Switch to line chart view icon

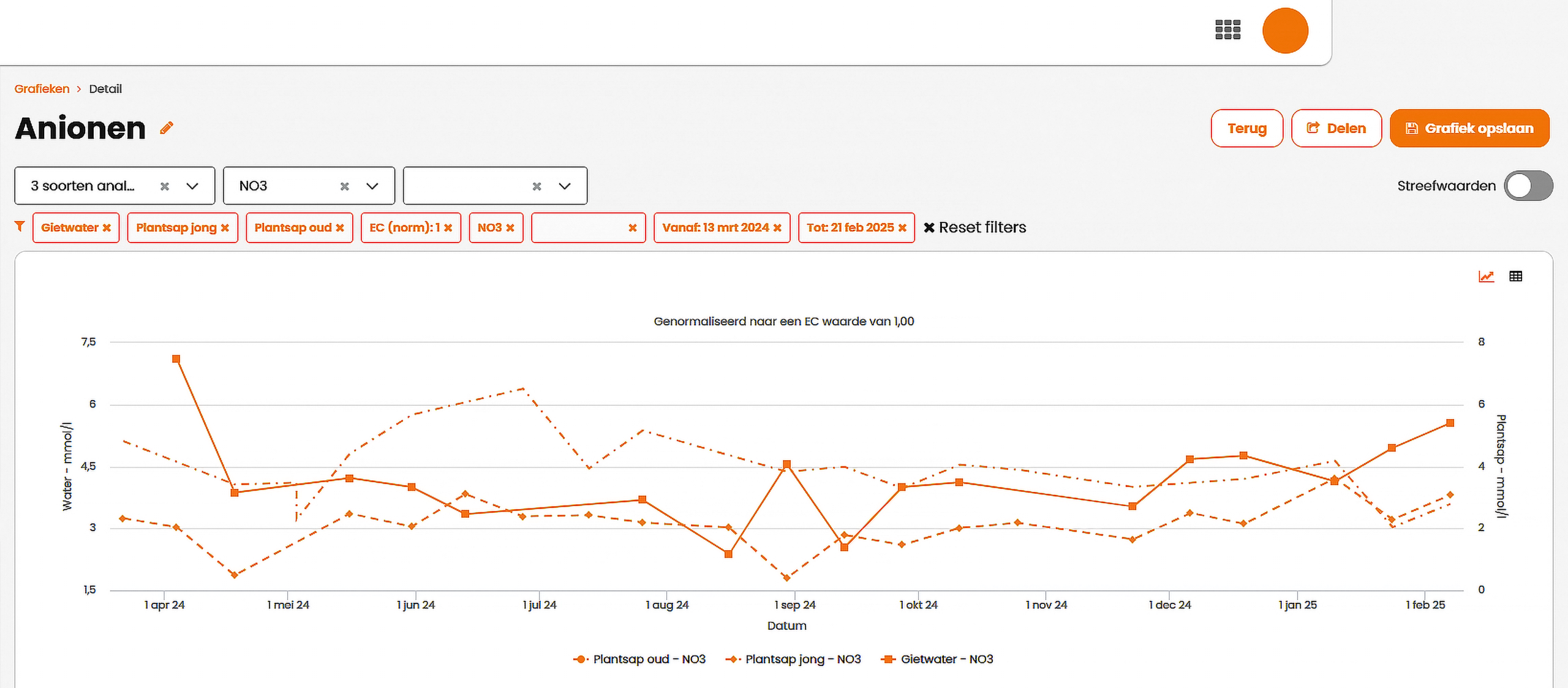tap(1486, 276)
